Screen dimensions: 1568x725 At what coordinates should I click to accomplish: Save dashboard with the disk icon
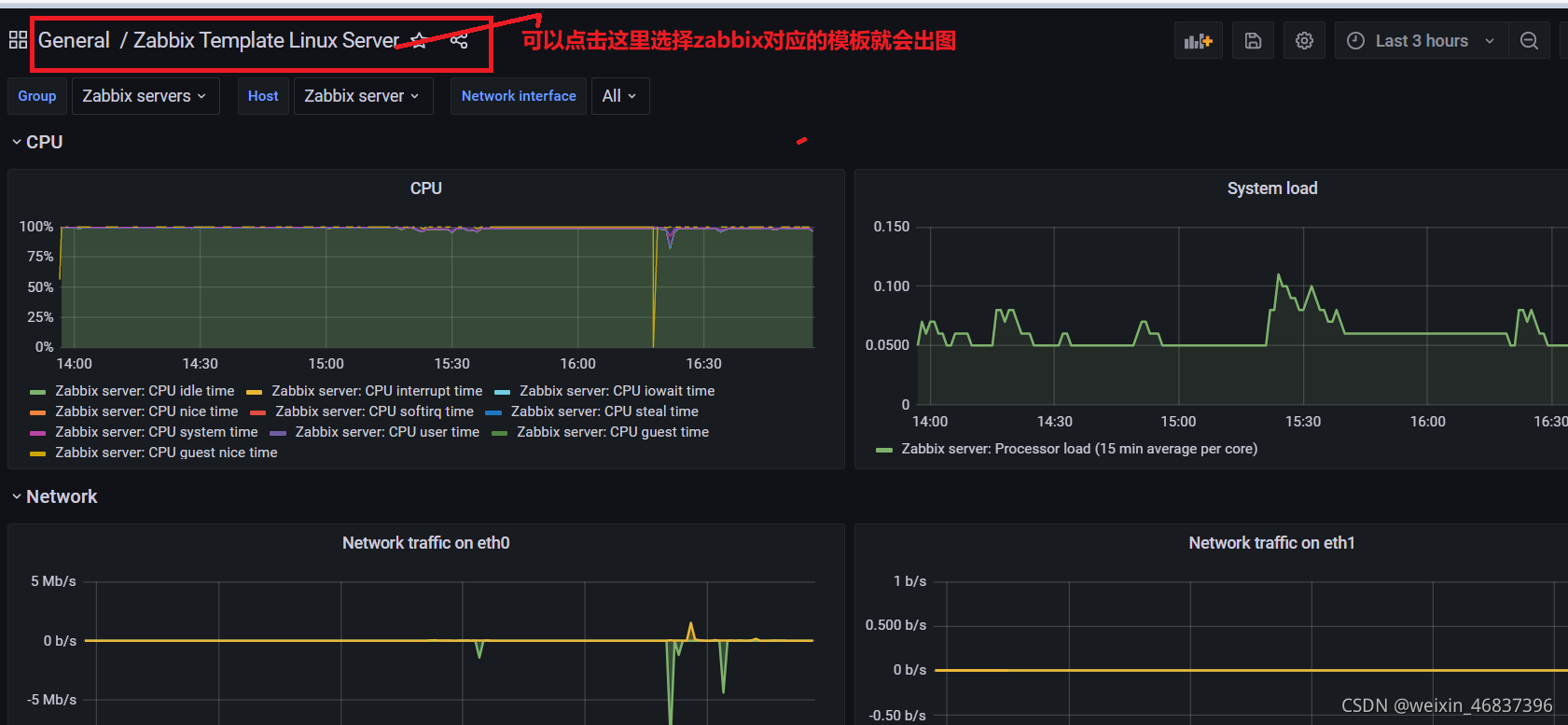click(1253, 41)
